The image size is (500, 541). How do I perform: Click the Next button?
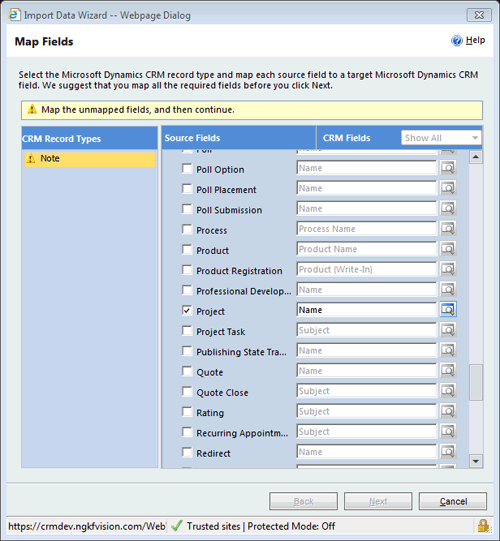click(x=378, y=501)
